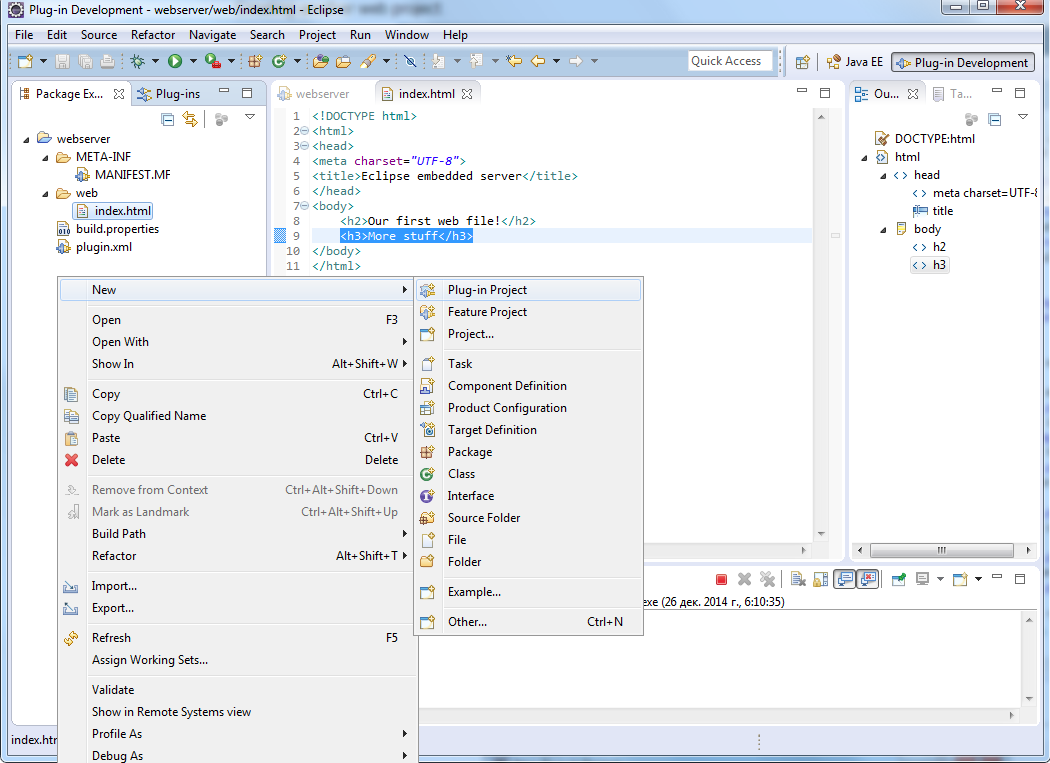Launch Debug with the green bug icon

point(137,62)
